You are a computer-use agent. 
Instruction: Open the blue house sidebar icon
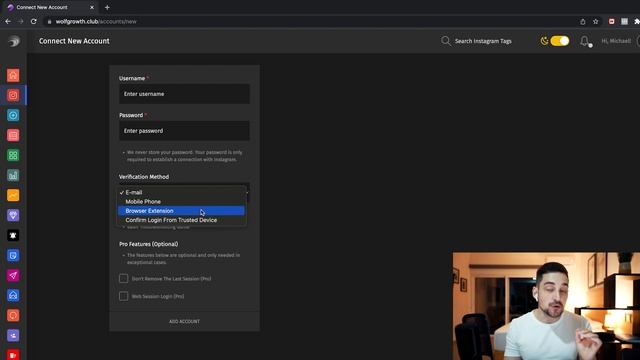[x=13, y=295]
